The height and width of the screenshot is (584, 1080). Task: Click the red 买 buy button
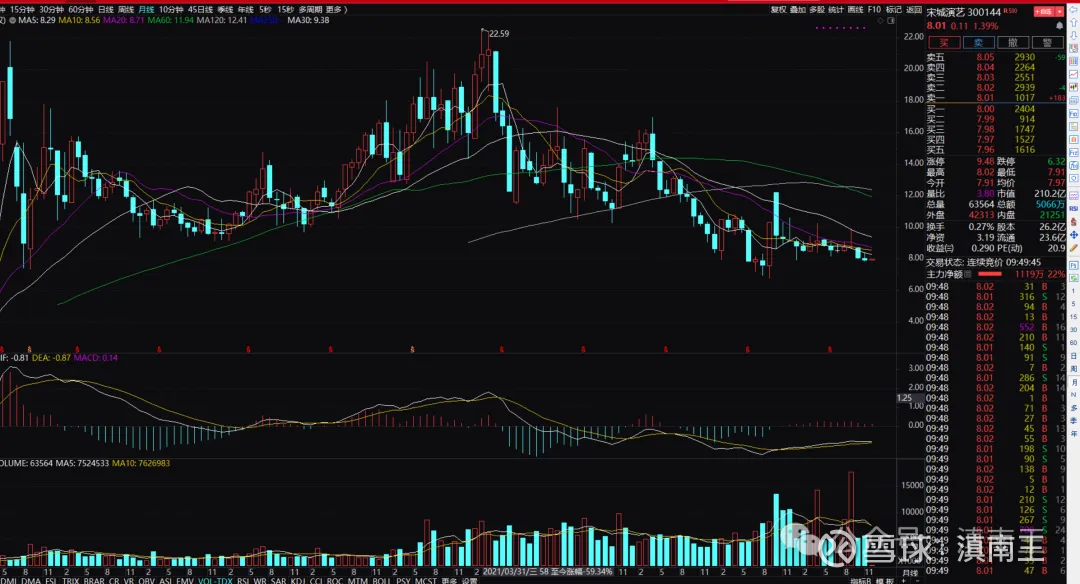[944, 43]
